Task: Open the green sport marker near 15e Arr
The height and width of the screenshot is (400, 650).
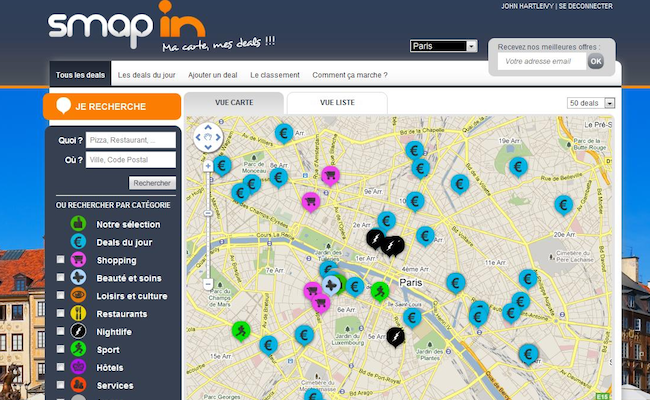Action: (x=241, y=331)
